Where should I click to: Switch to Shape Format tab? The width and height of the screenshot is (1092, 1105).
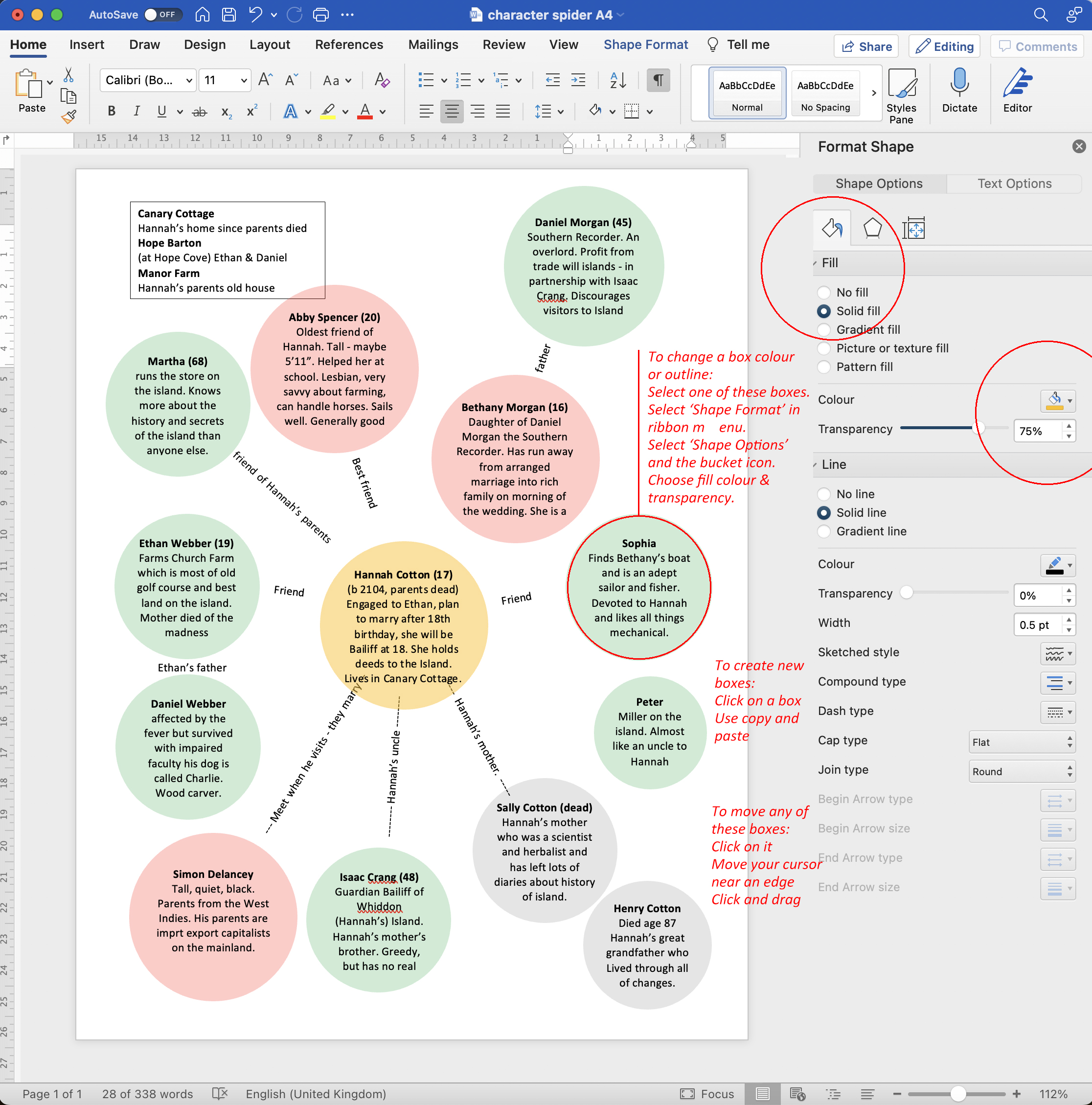(645, 45)
